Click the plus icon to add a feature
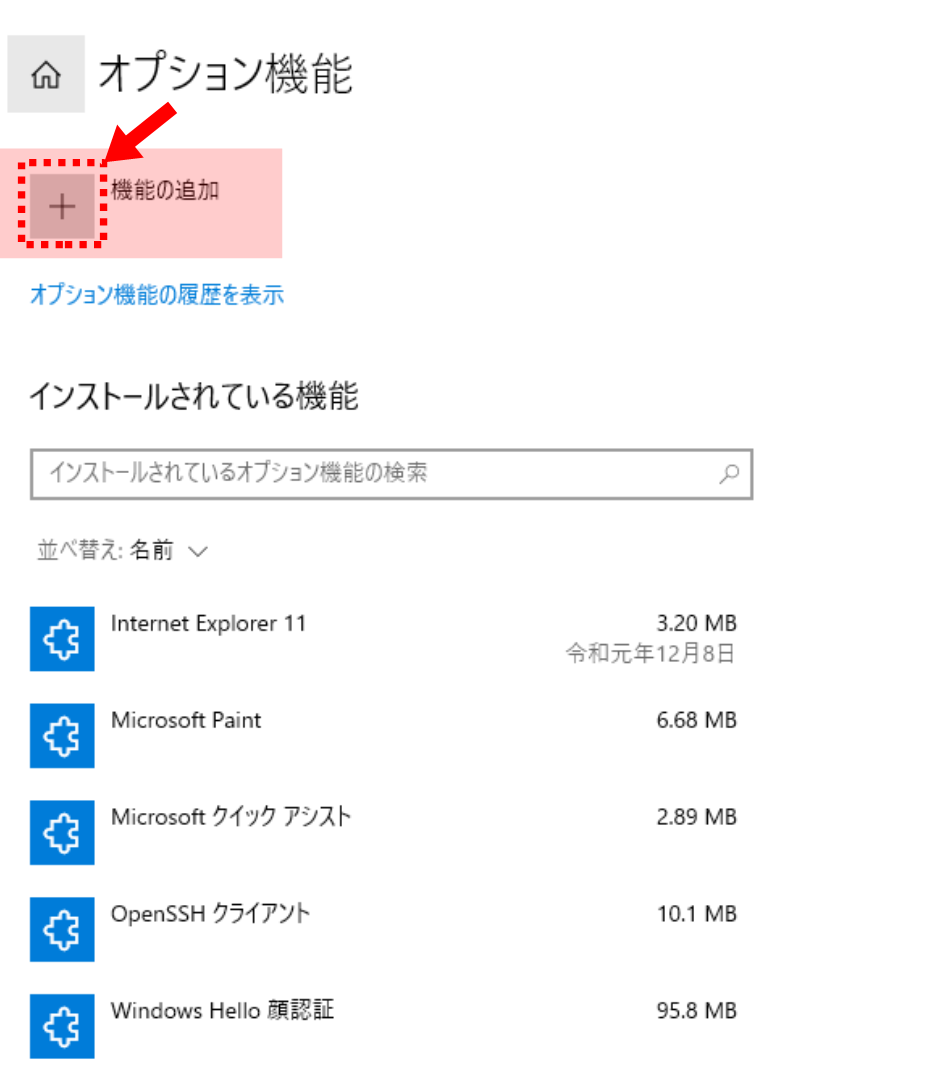Screen dimensions: 933x1077 [x=62, y=206]
